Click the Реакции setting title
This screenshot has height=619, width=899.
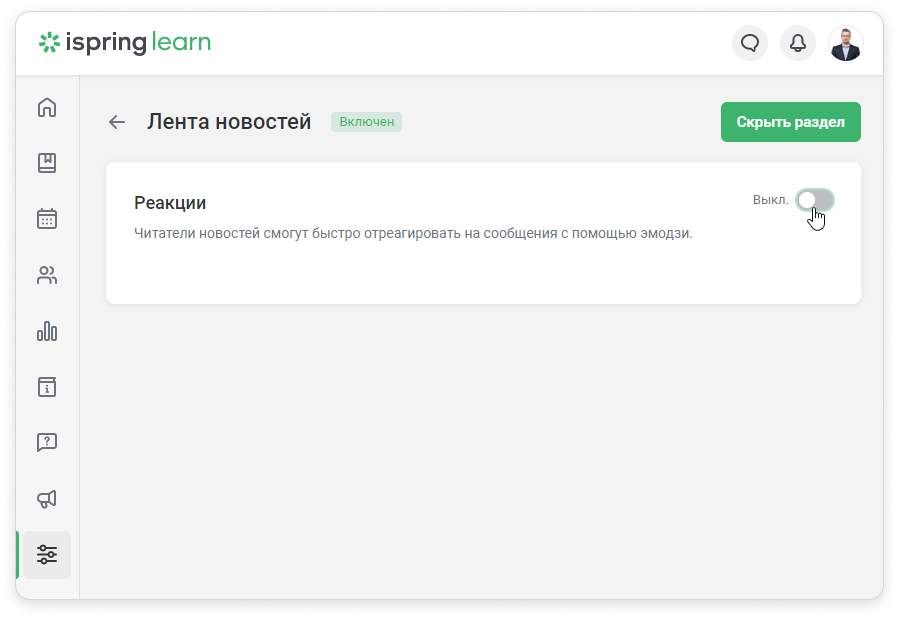point(170,202)
